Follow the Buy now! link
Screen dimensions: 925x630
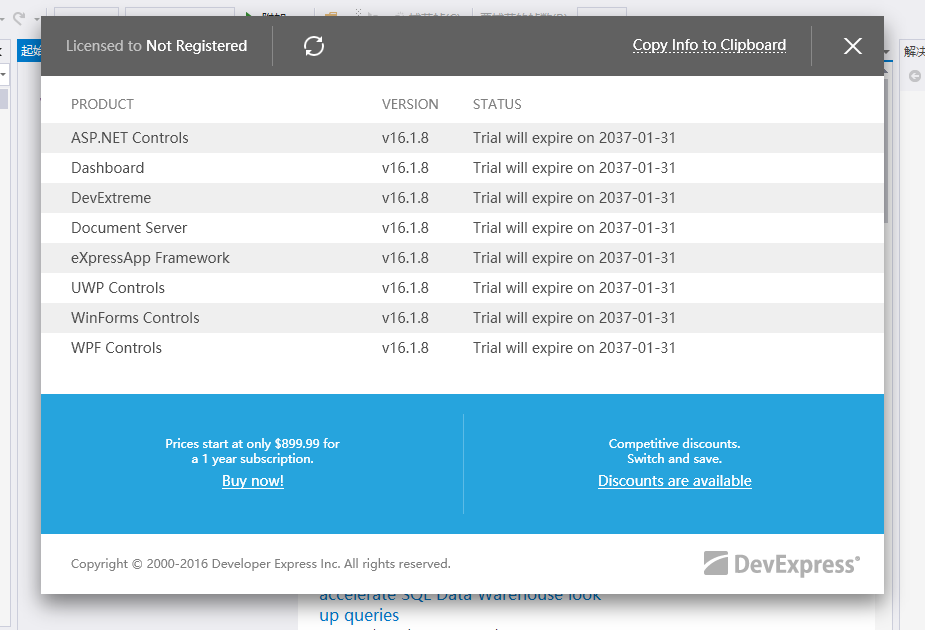click(253, 481)
